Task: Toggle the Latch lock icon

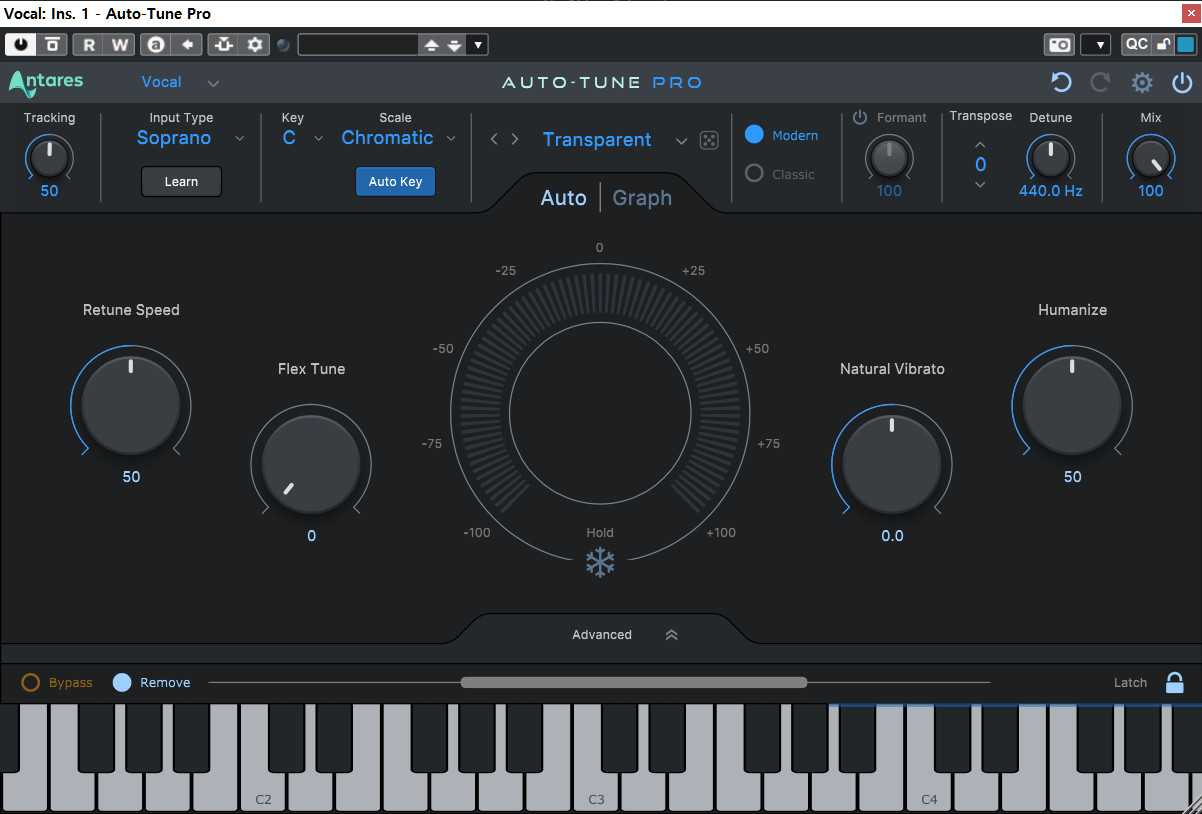Action: pyautogui.click(x=1175, y=683)
